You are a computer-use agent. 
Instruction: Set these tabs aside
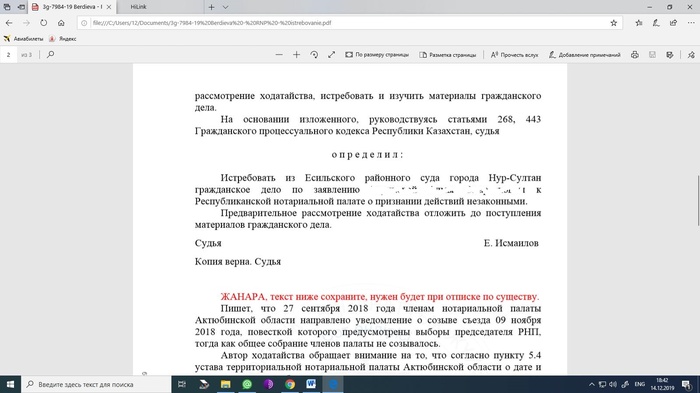click(x=21, y=7)
